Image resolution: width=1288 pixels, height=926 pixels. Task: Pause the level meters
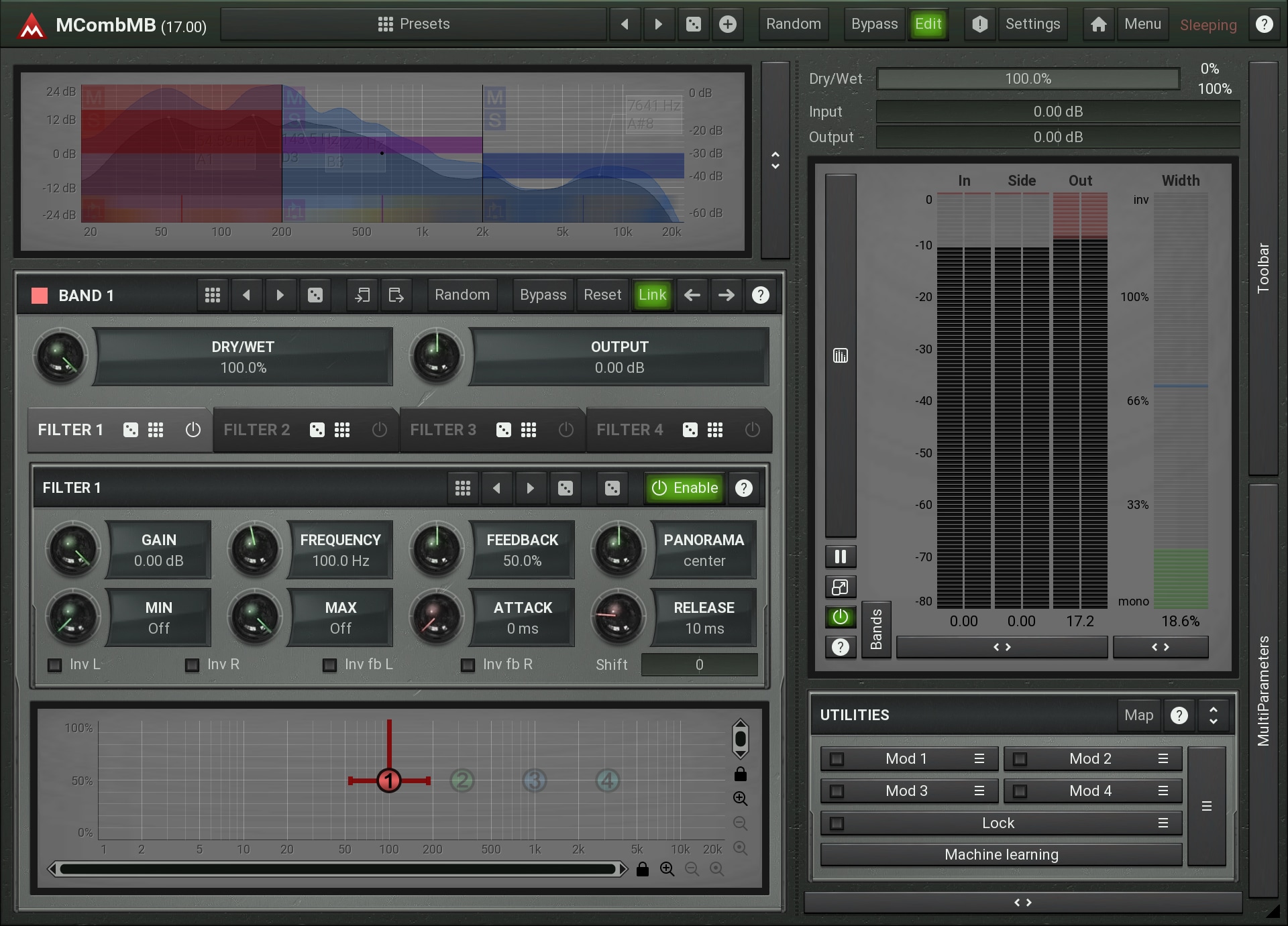[840, 557]
